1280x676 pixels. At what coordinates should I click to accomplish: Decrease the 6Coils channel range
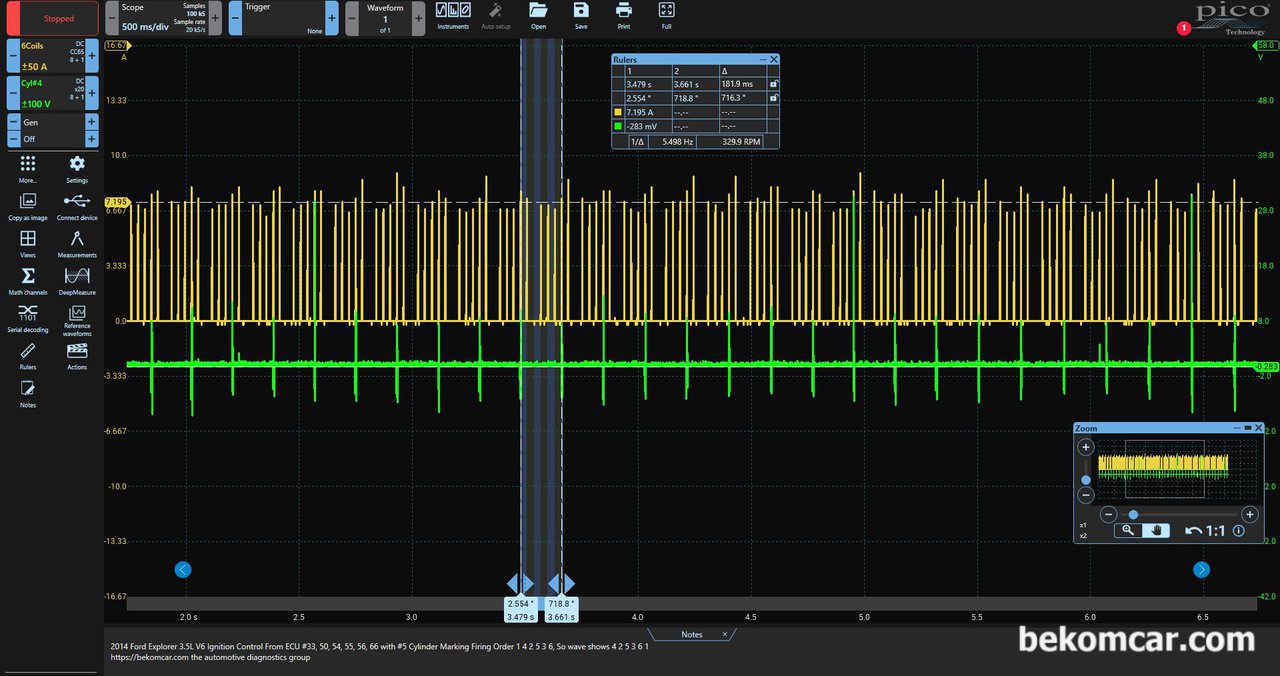pos(13,56)
